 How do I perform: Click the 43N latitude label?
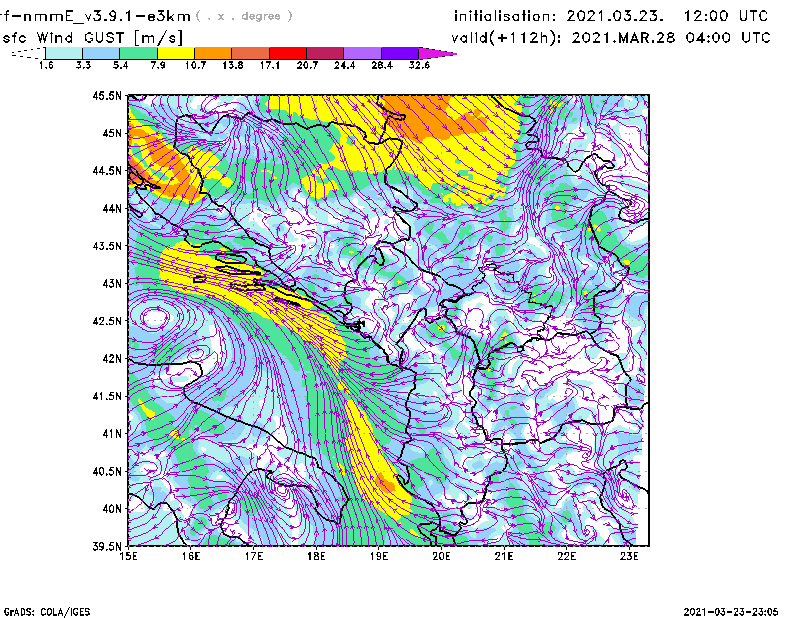[112, 283]
